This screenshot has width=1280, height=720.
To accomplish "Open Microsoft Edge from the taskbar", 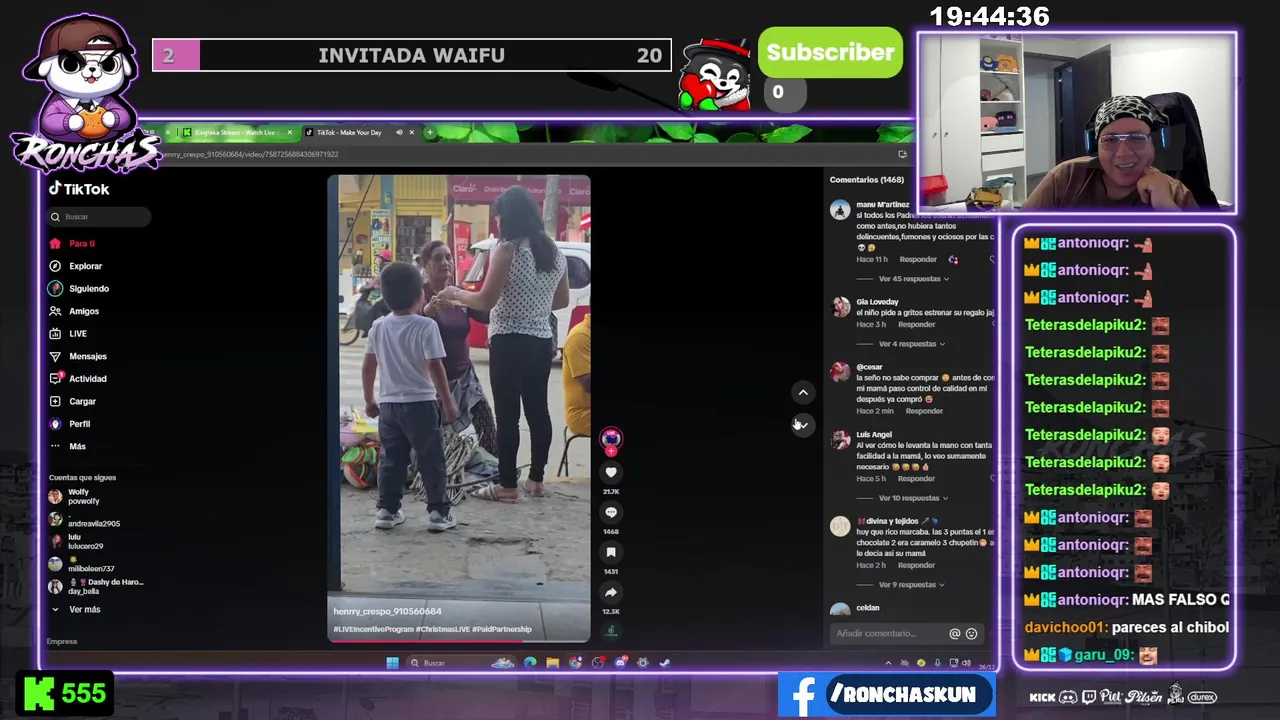I will pyautogui.click(x=530, y=662).
